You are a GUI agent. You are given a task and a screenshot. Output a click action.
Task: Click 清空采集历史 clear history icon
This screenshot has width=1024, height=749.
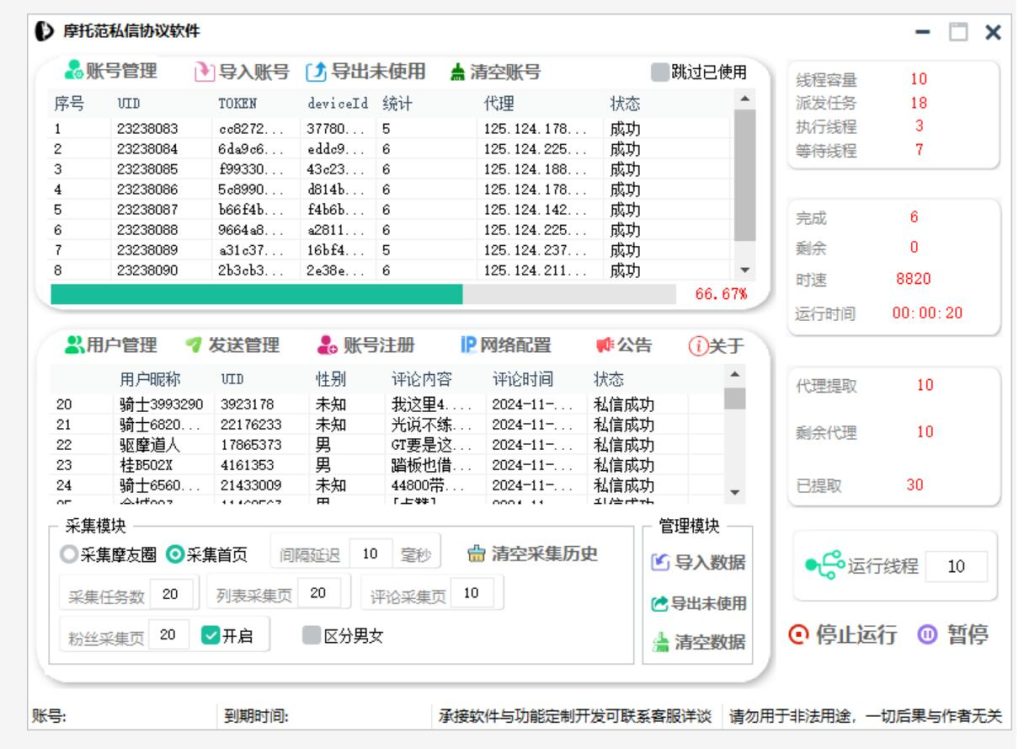pyautogui.click(x=476, y=554)
